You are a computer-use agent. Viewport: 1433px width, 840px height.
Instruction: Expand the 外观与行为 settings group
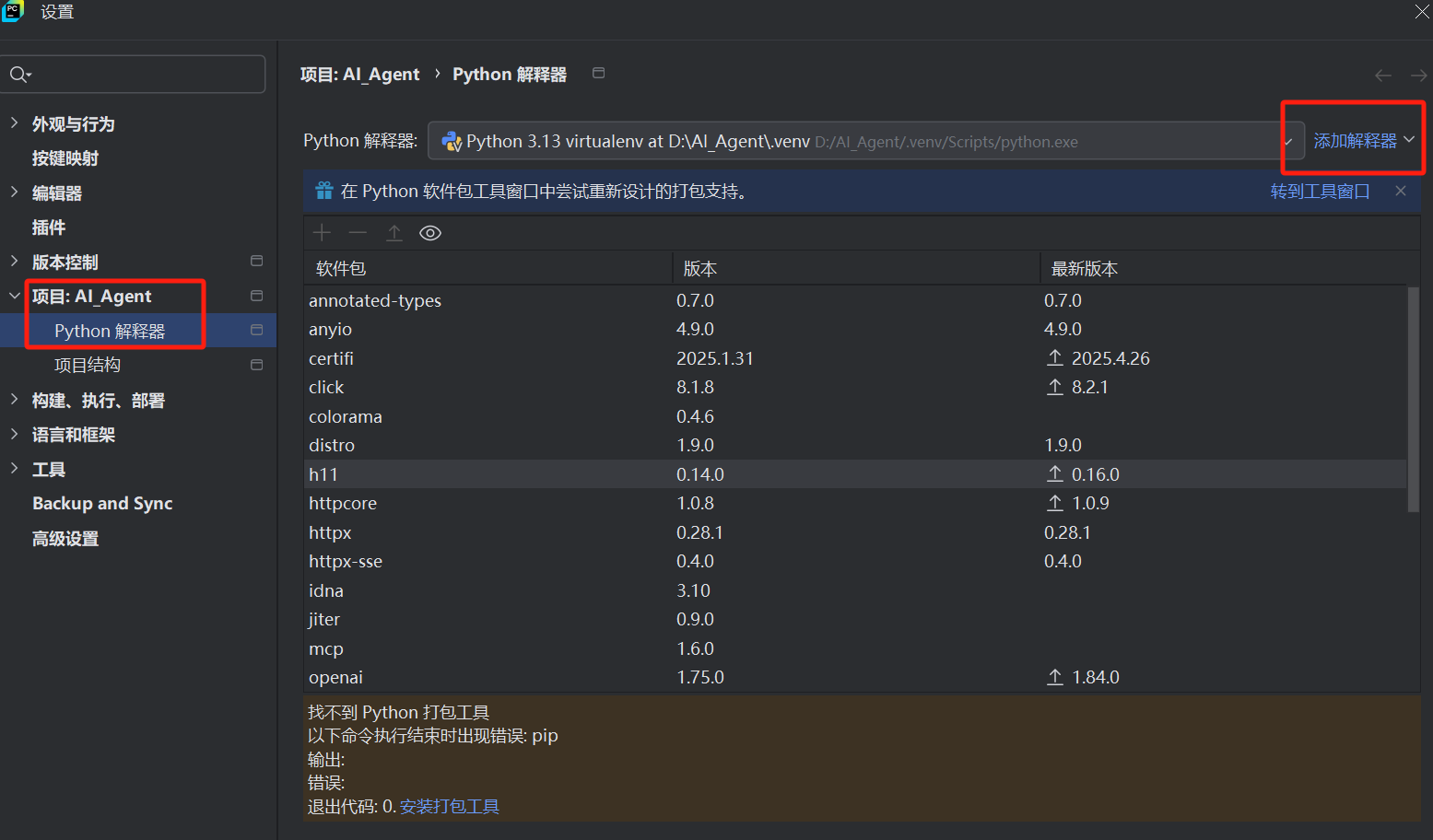click(14, 122)
